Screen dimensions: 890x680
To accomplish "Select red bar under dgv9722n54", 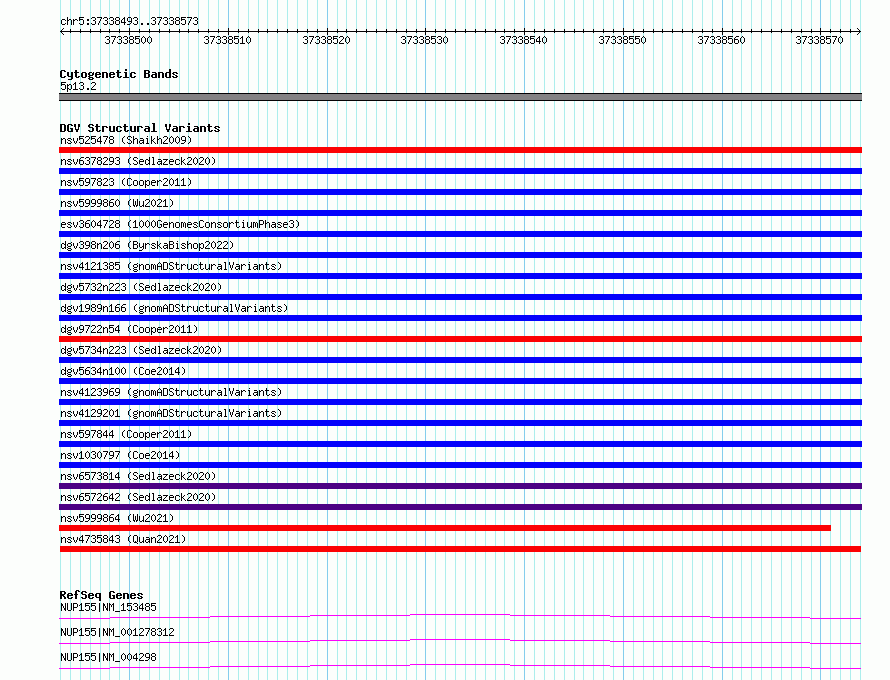I will (460, 339).
